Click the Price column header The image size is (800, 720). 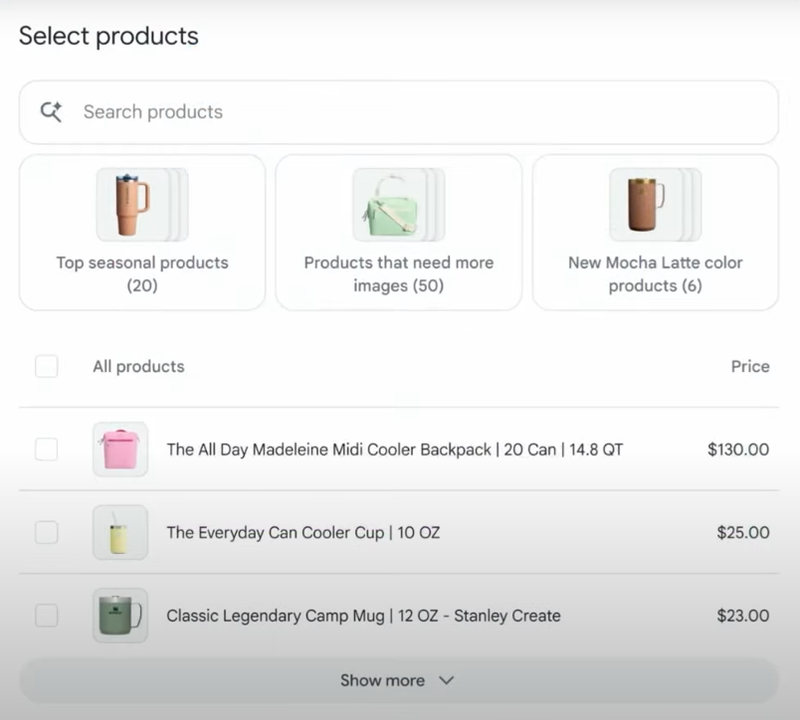tap(750, 366)
